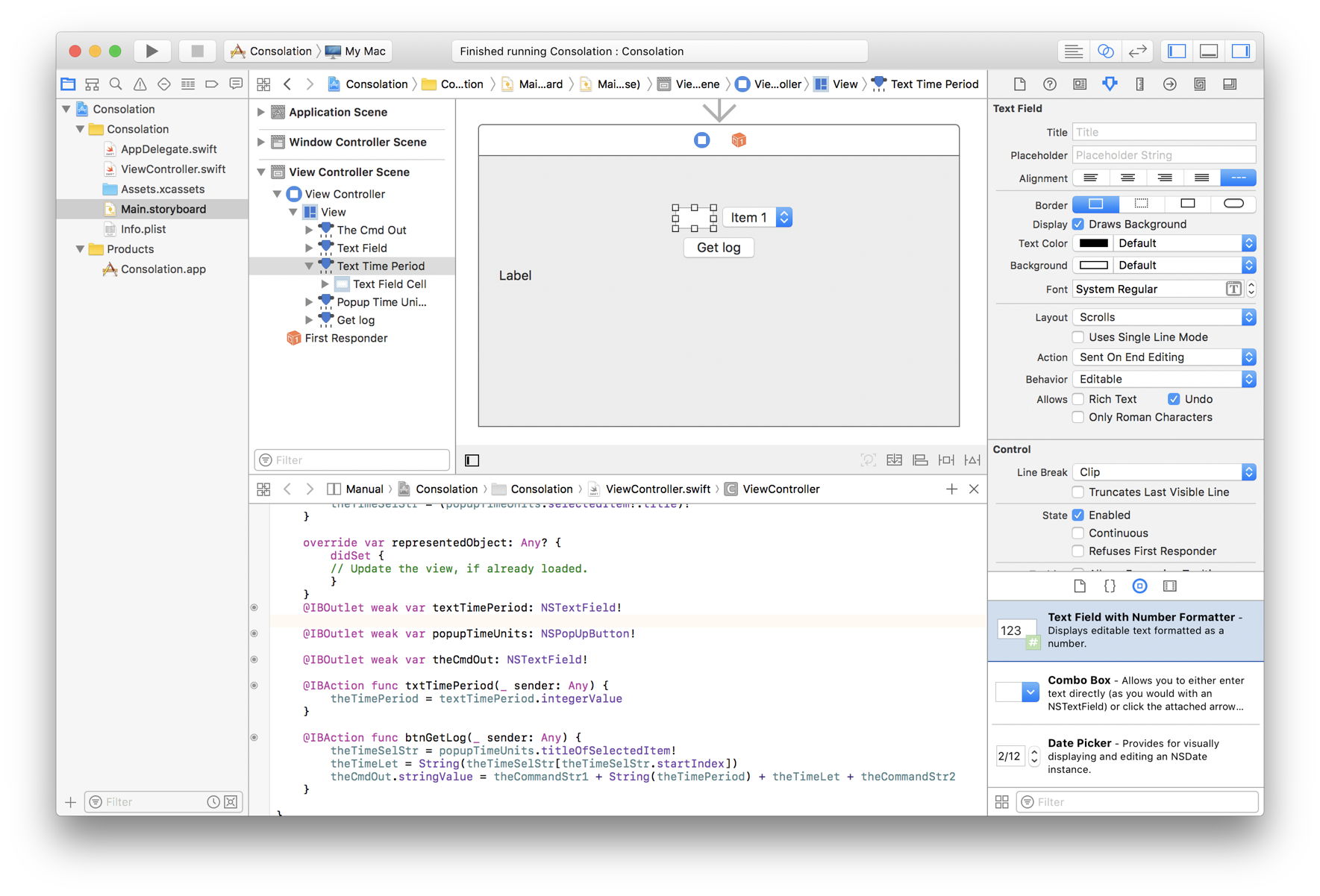Toggle the document outline panel
1320x896 pixels.
click(x=472, y=460)
